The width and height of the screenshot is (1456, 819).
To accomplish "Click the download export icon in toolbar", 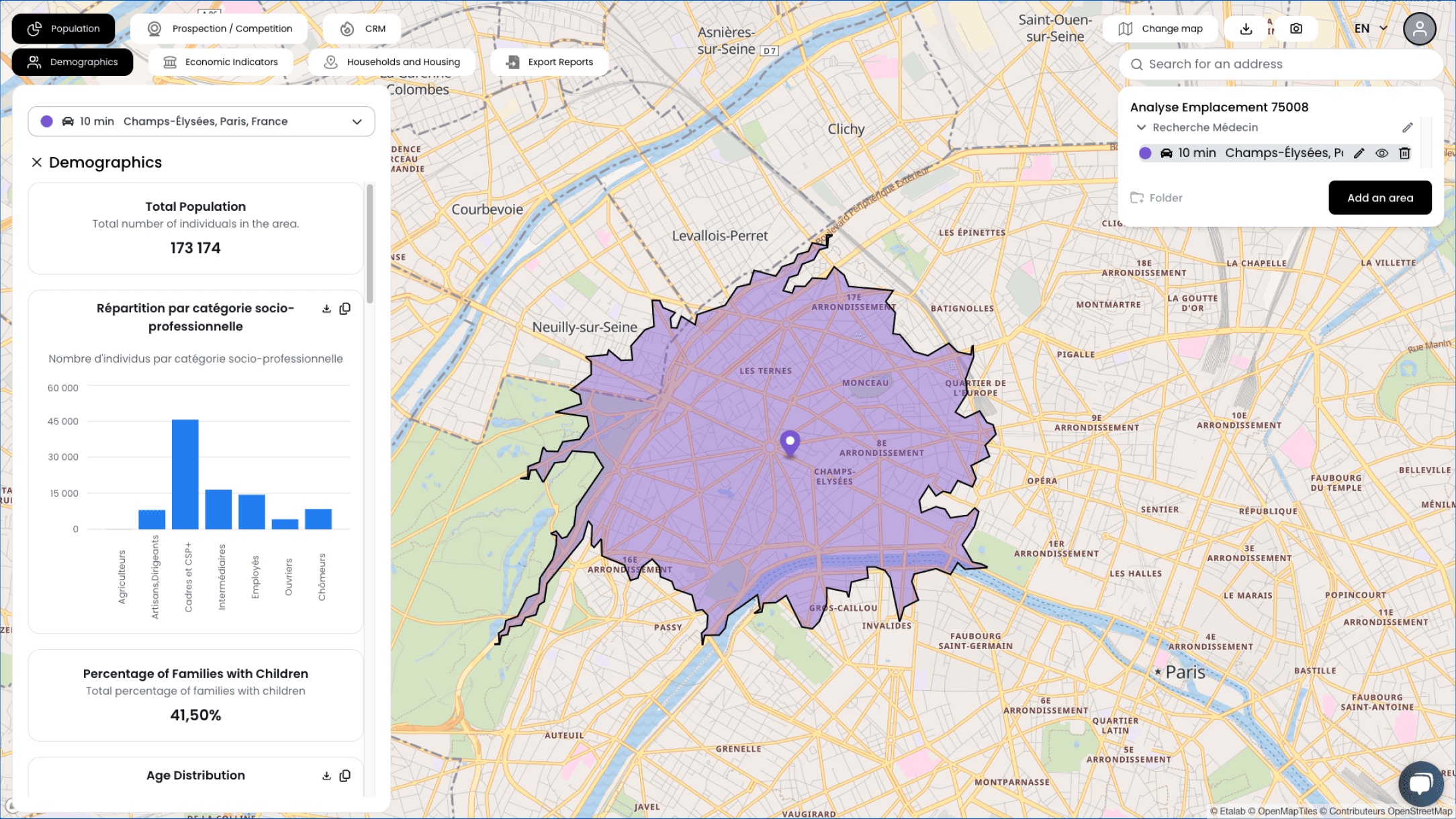I will coord(1246,28).
